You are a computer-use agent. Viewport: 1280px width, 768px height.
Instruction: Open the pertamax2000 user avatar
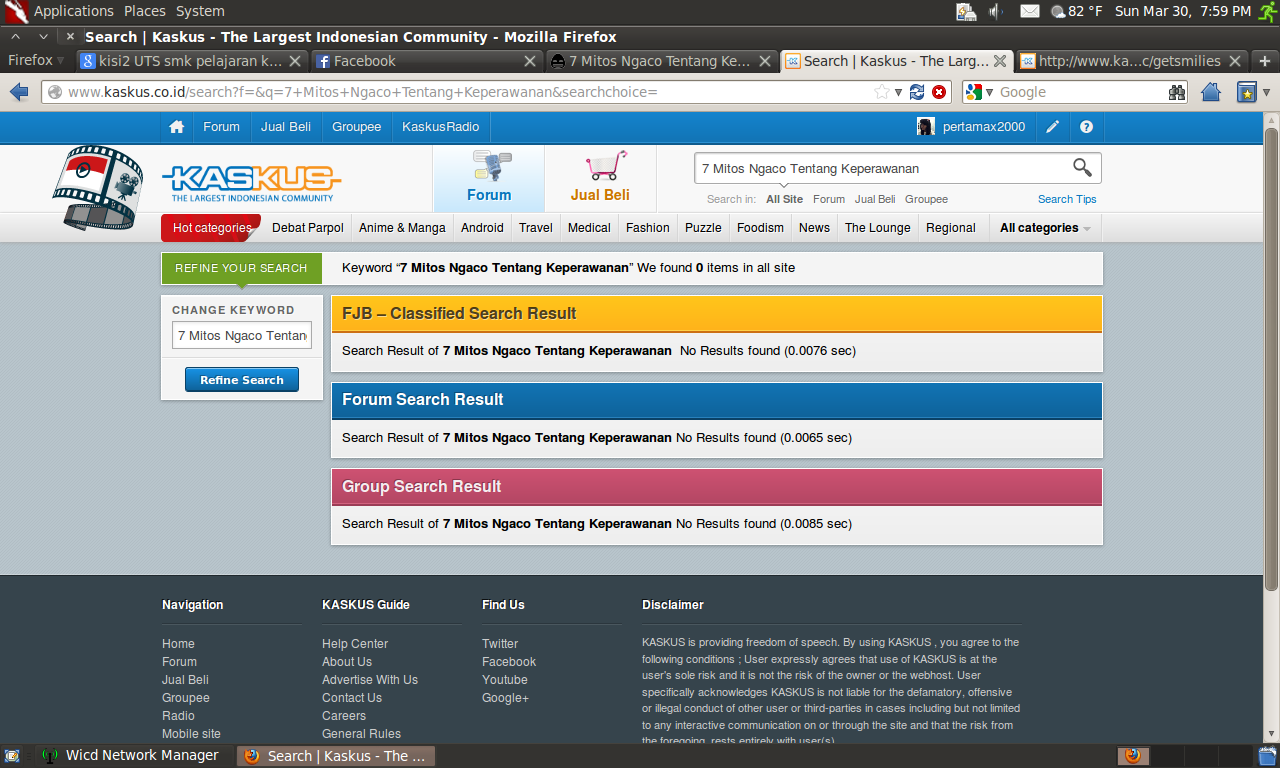(x=926, y=127)
